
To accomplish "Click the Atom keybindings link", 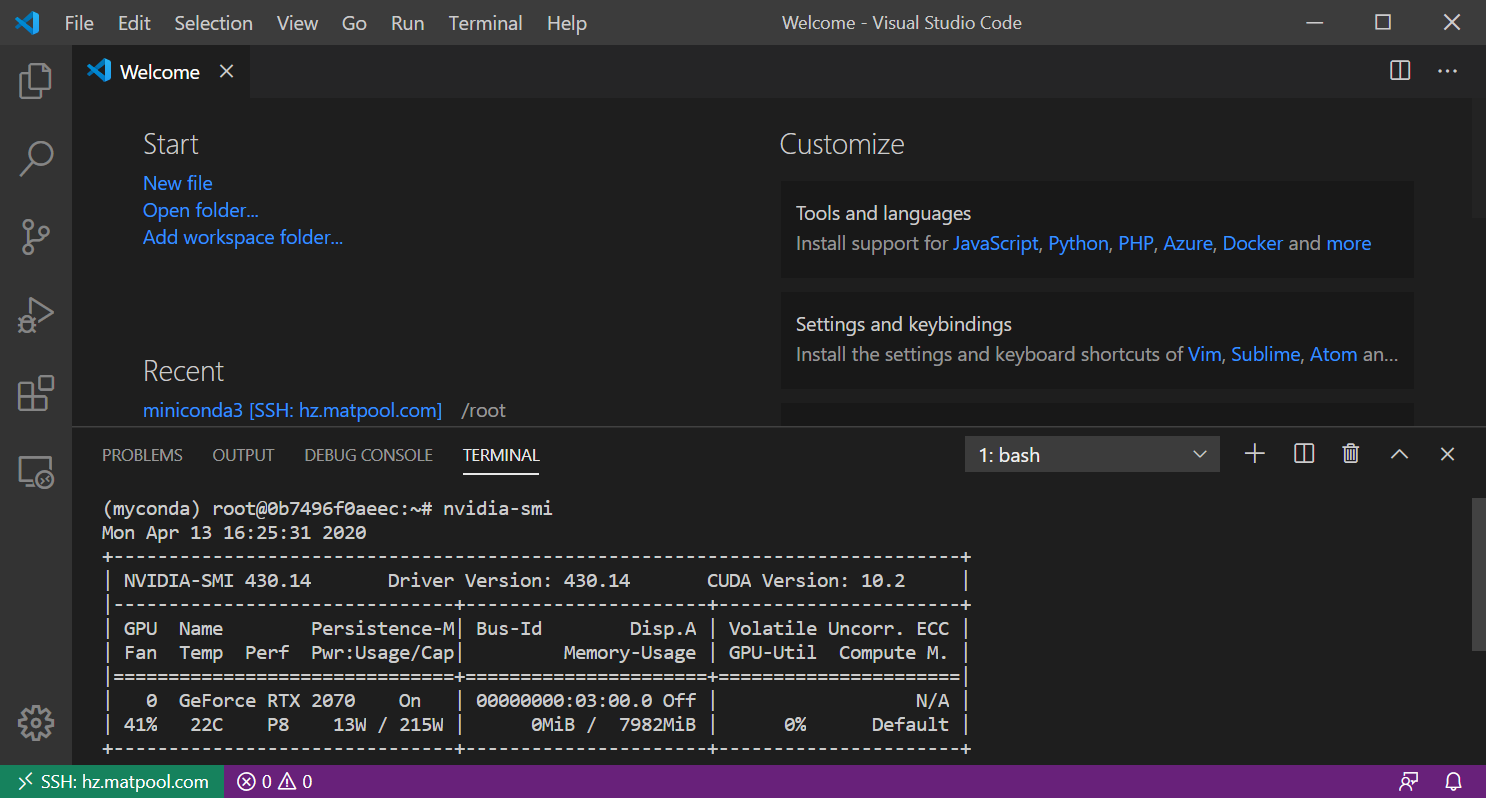I will (1333, 354).
